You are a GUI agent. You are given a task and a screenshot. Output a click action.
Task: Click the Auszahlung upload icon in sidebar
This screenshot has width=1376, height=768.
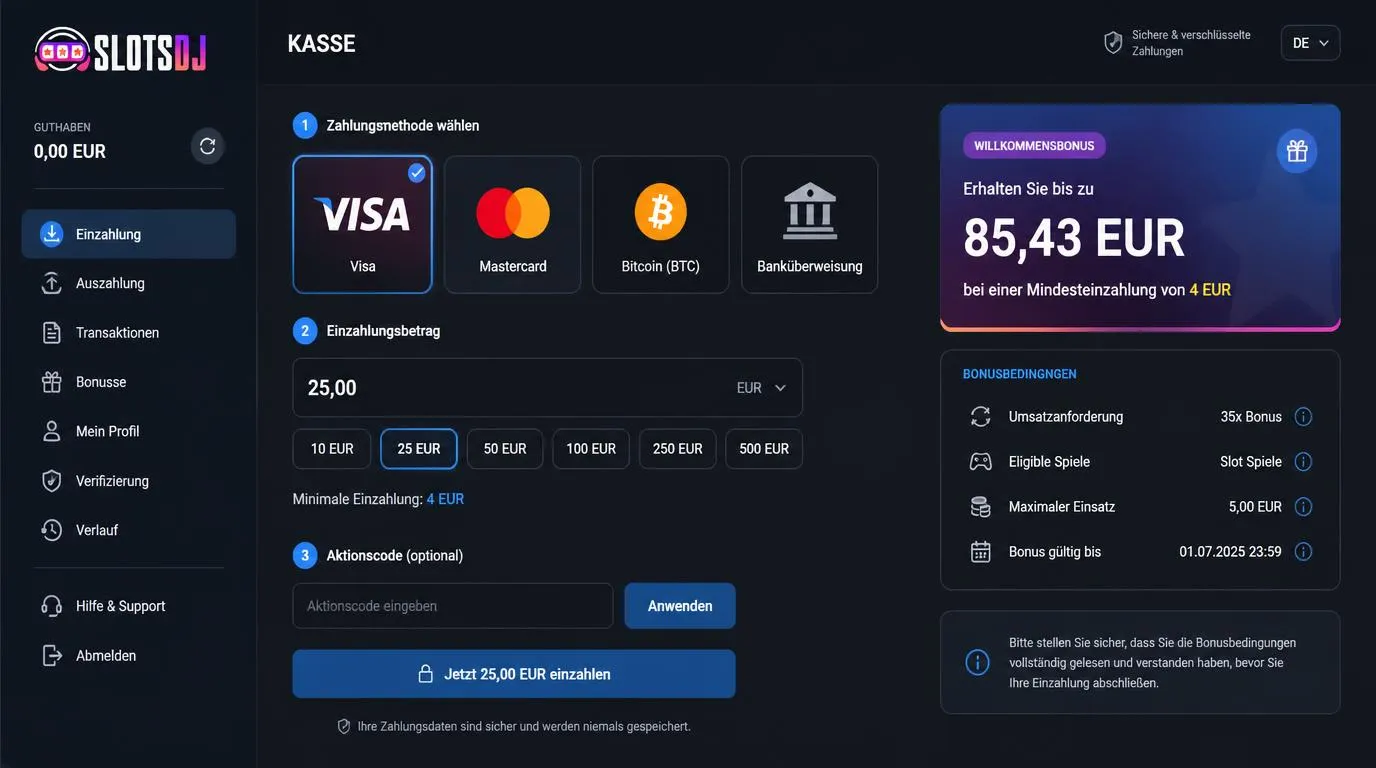(52, 283)
